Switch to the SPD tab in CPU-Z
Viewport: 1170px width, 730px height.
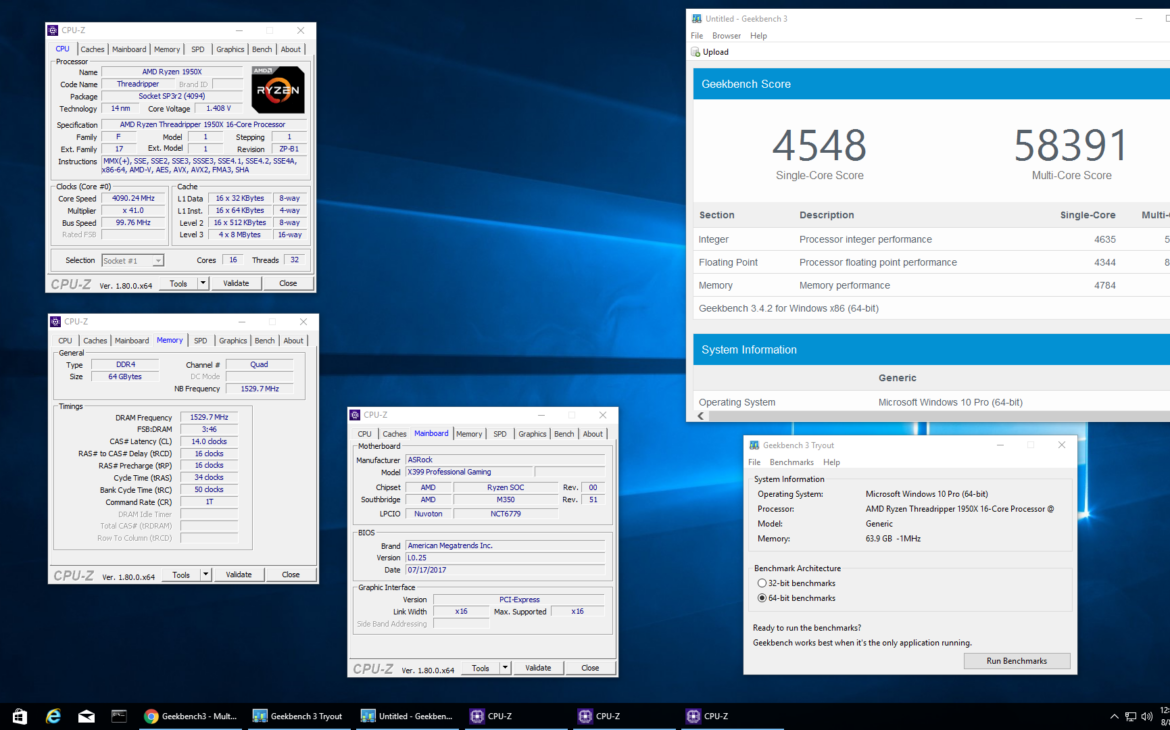pos(198,48)
